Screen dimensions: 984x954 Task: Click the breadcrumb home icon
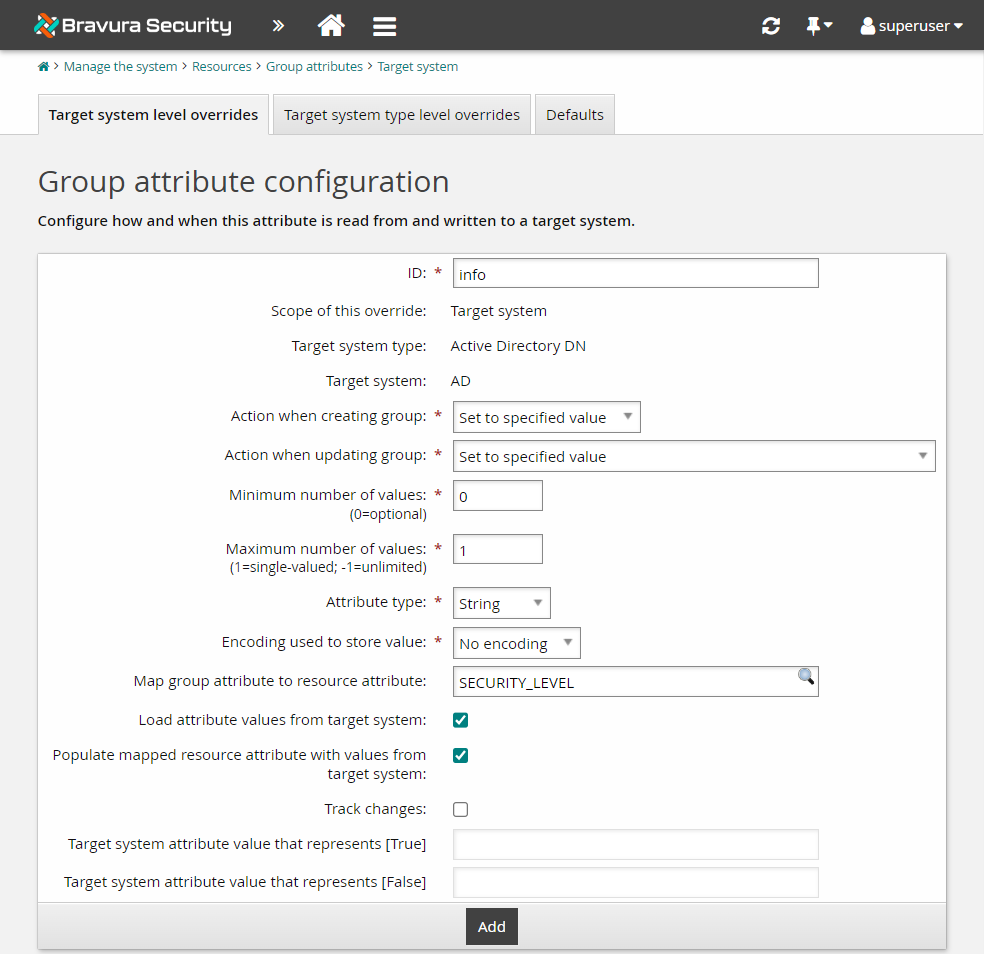point(43,66)
